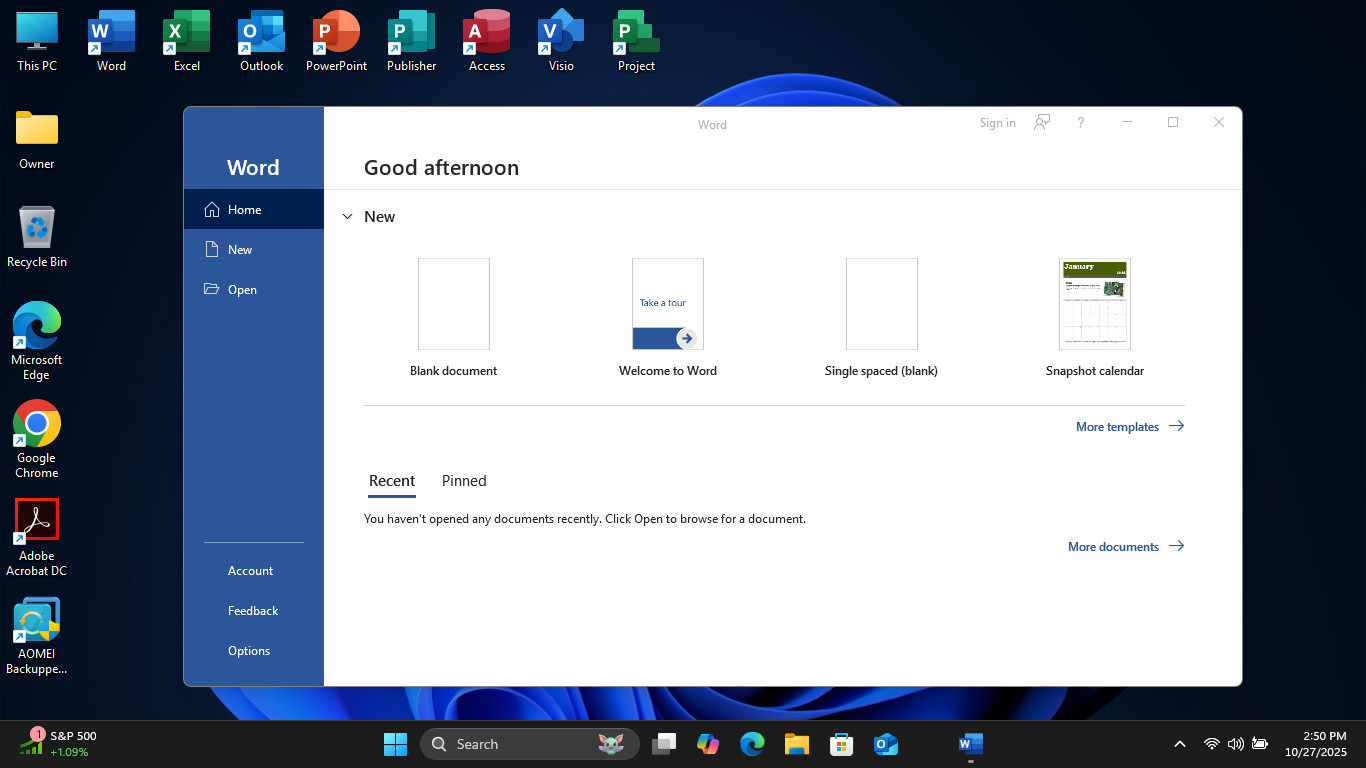This screenshot has width=1366, height=768.
Task: Open Edge from the taskbar
Action: (x=752, y=744)
